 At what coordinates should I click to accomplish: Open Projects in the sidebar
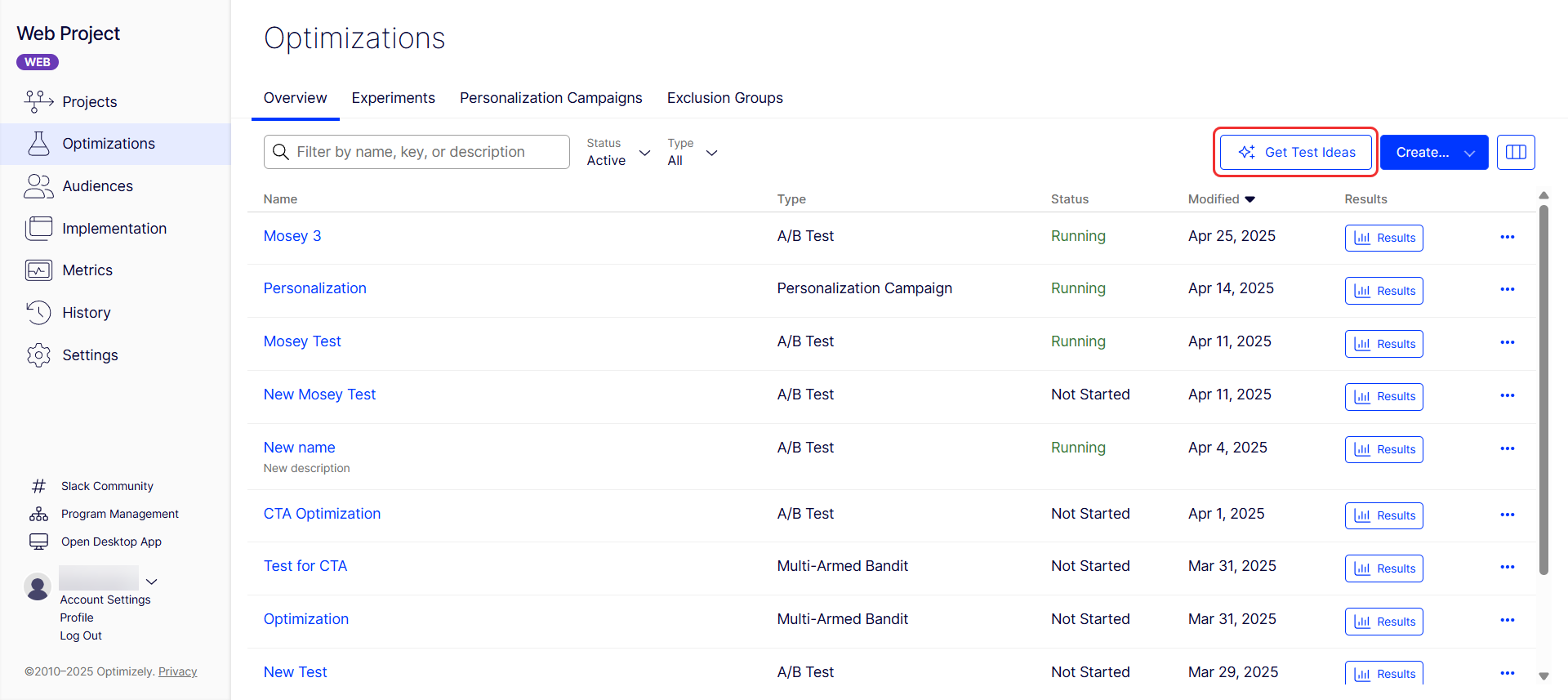pos(90,102)
